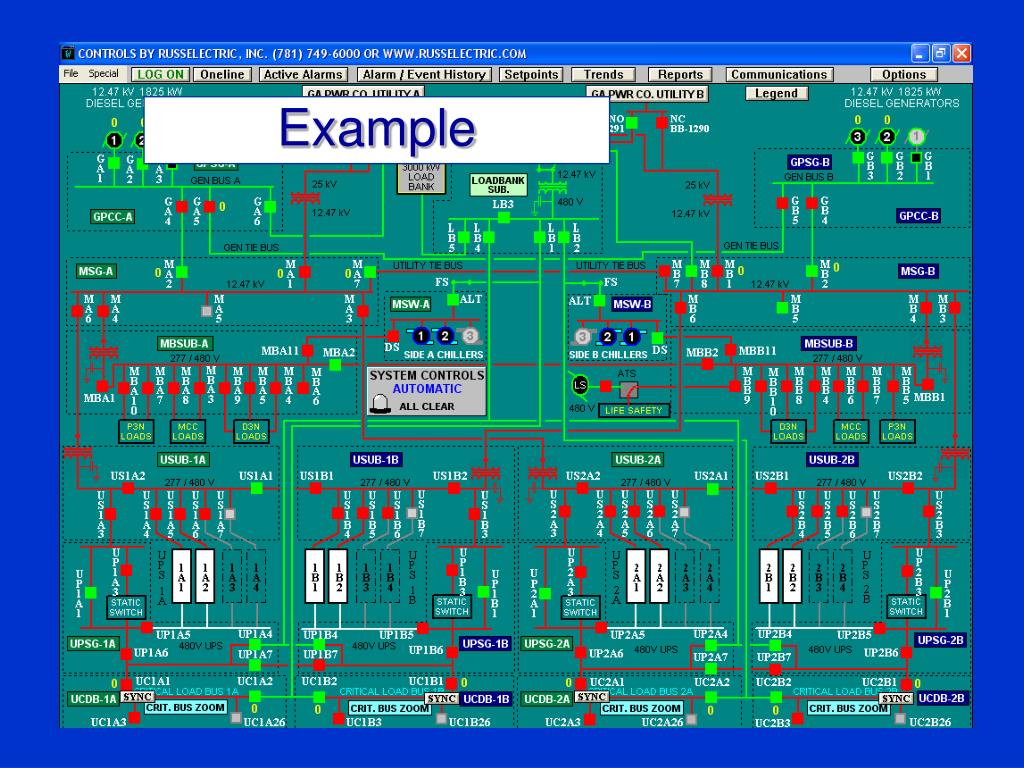
Task: Open the GPSG-B panel label
Action: point(810,162)
